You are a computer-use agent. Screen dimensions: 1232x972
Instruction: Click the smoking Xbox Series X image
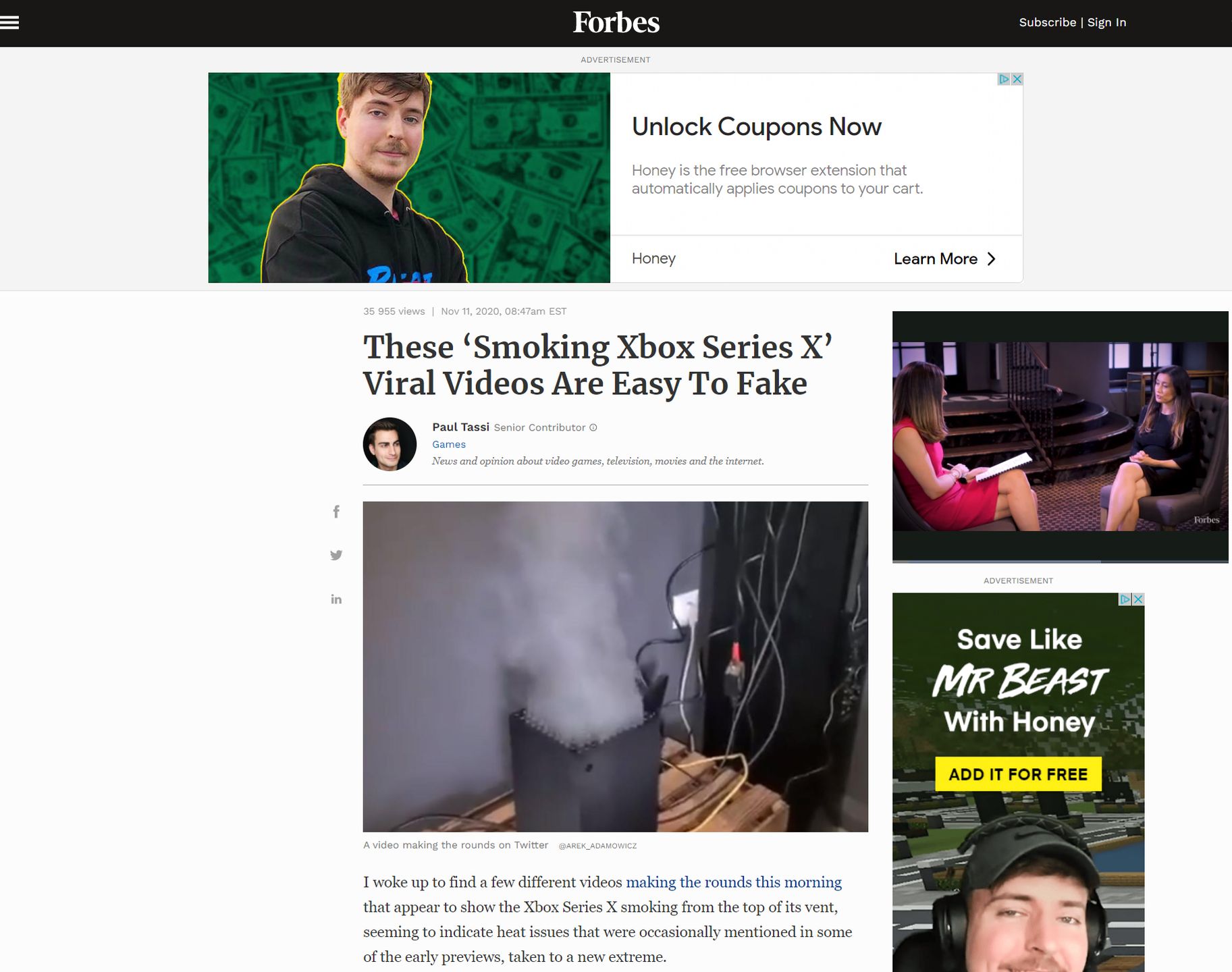click(x=615, y=666)
